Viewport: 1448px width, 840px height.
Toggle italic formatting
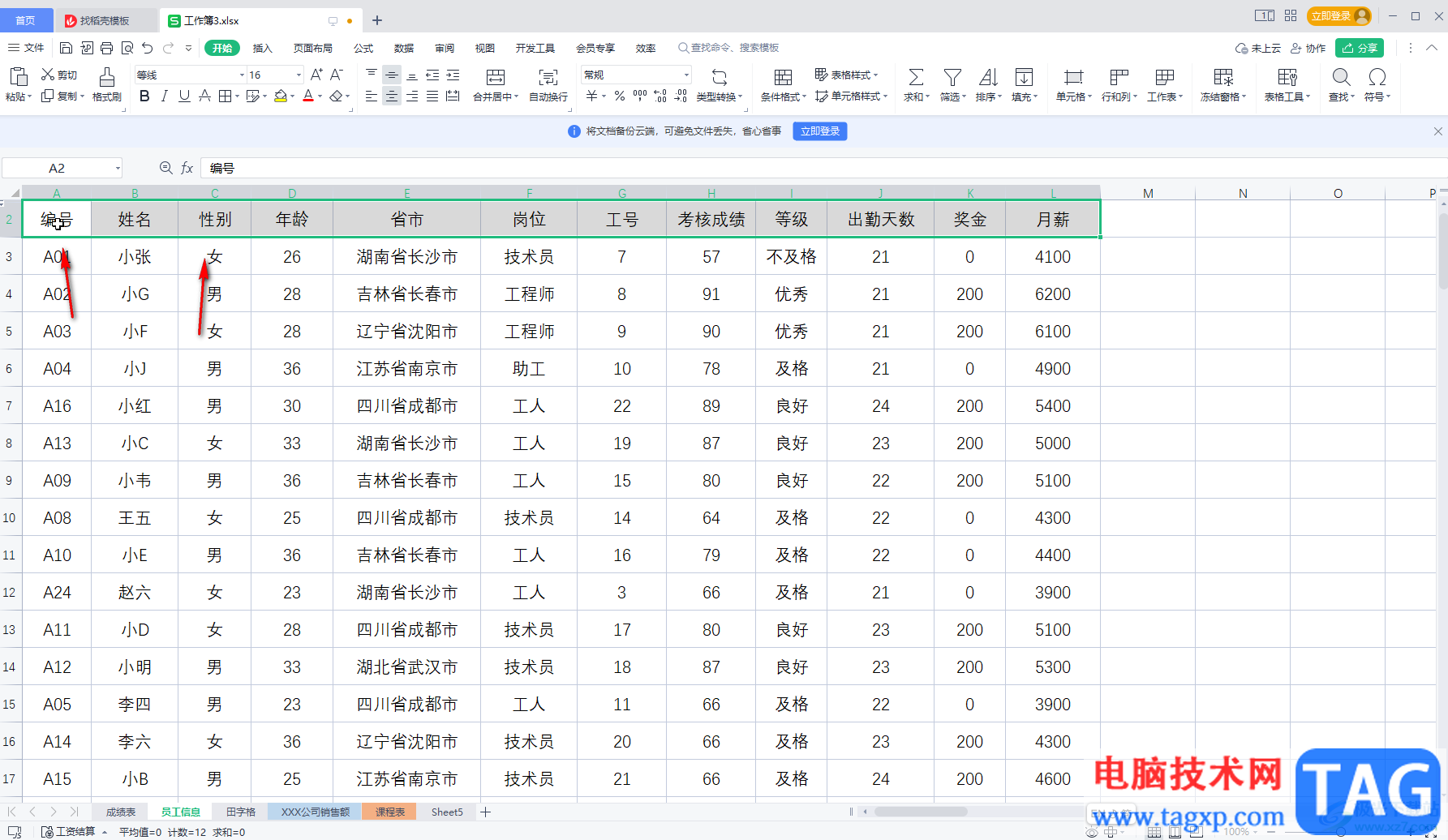[x=165, y=96]
